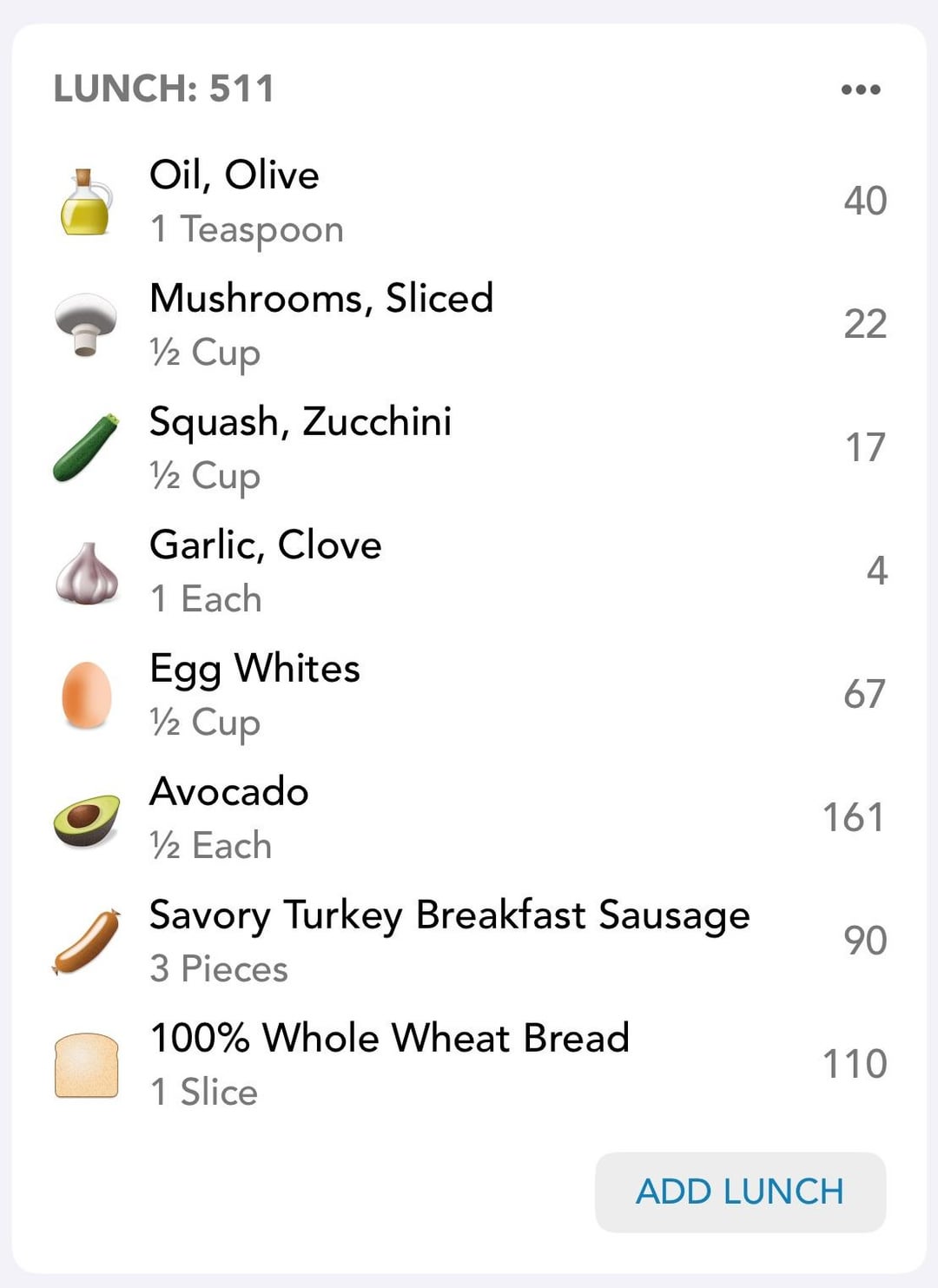Tap the sliced mushroom icon
This screenshot has width=938, height=1288.
pyautogui.click(x=85, y=325)
